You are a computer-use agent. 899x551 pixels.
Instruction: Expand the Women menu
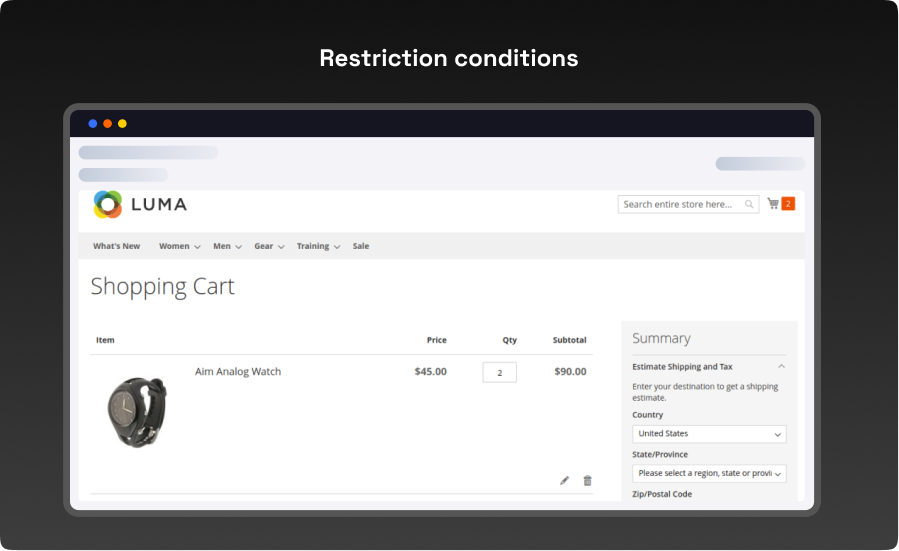[179, 246]
